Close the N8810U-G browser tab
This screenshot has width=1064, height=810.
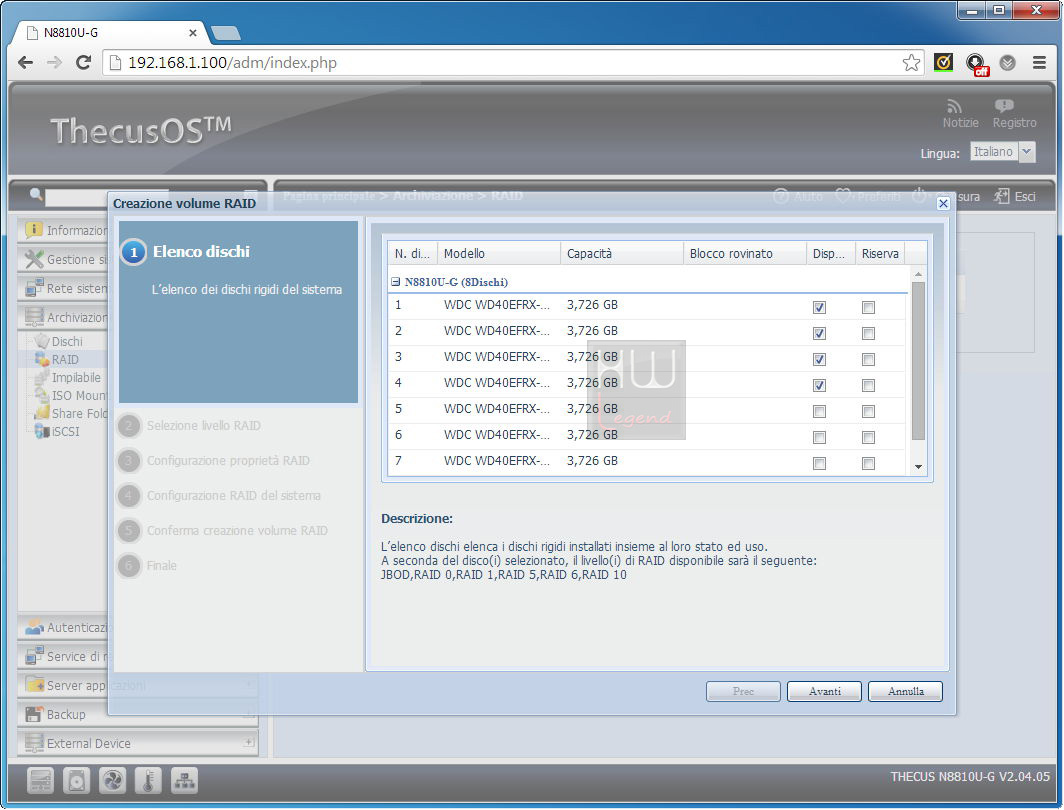[193, 33]
